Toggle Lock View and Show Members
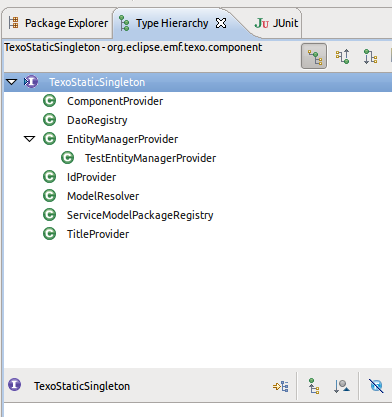Screen dimensions: 392x417 281,386
